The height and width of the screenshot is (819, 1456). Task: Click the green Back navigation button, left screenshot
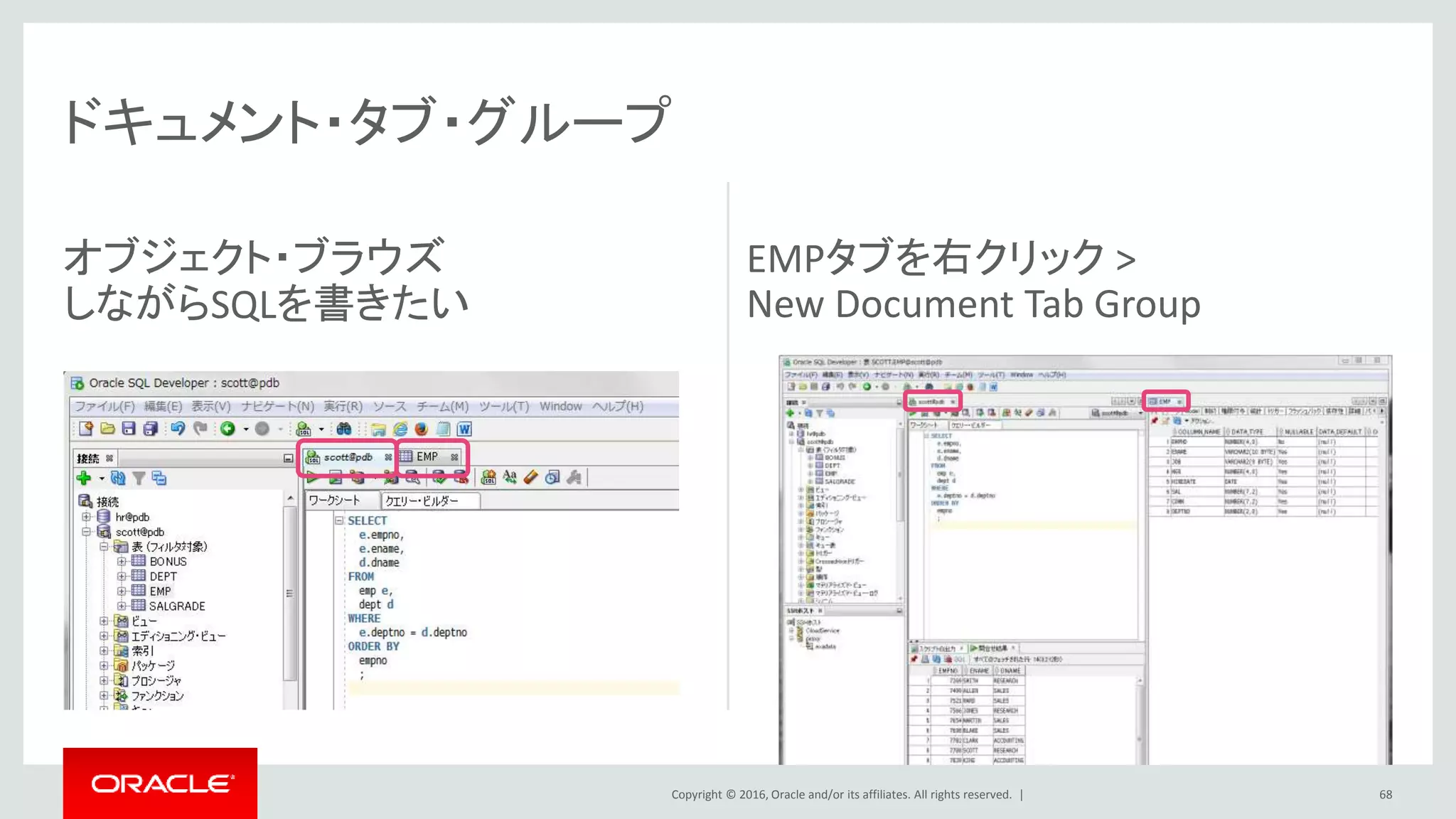coord(227,429)
